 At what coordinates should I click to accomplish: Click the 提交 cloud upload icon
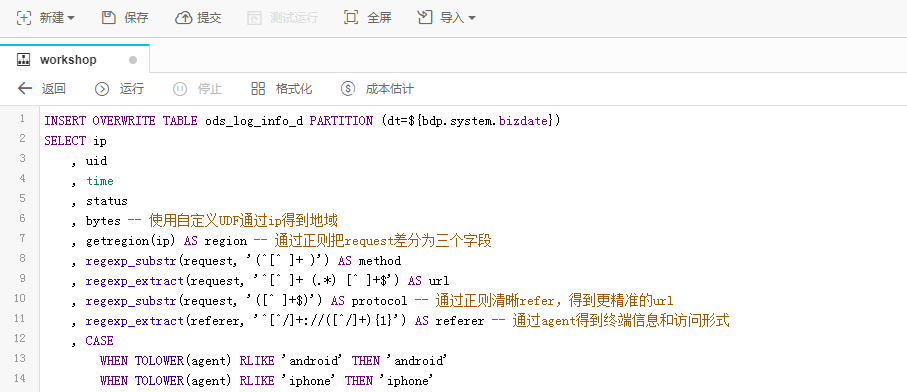(x=183, y=18)
